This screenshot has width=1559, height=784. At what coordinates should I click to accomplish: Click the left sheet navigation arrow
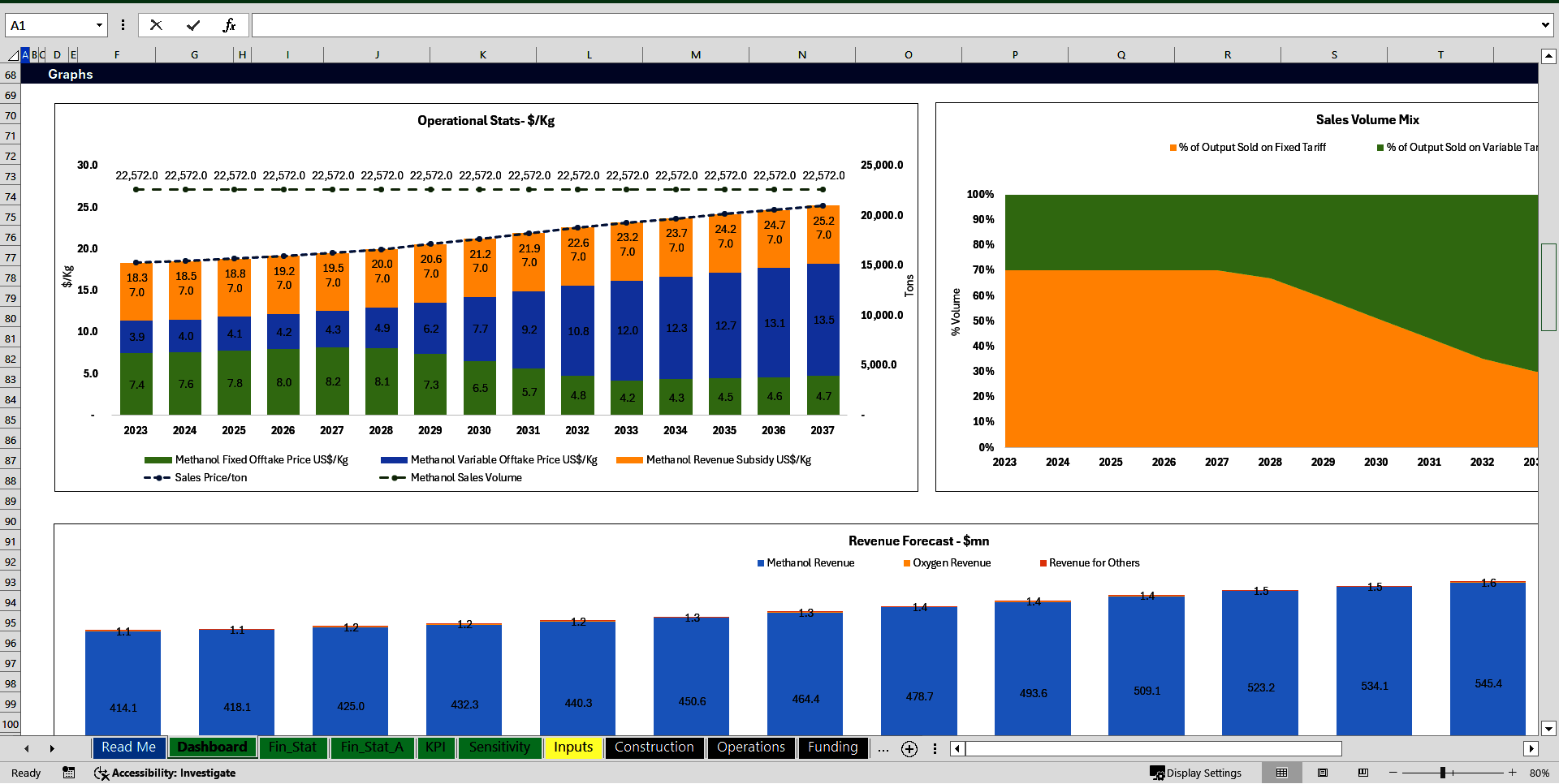pos(27,748)
